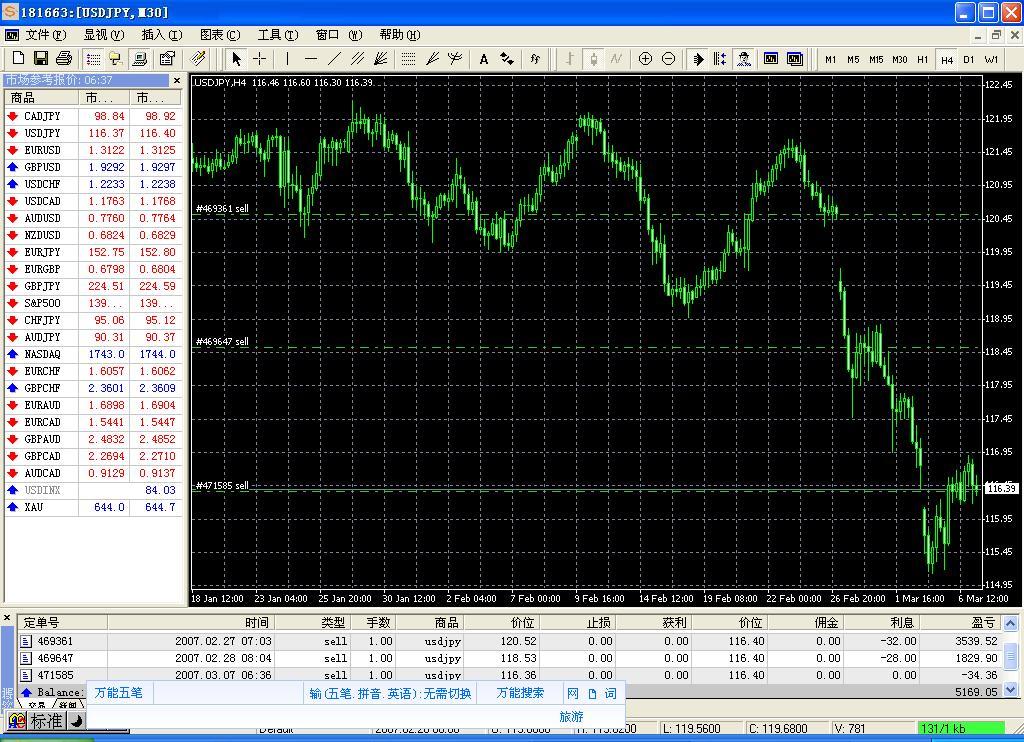This screenshot has height=742, width=1024.
Task: Switch chart to D1 timeframe
Action: click(968, 59)
